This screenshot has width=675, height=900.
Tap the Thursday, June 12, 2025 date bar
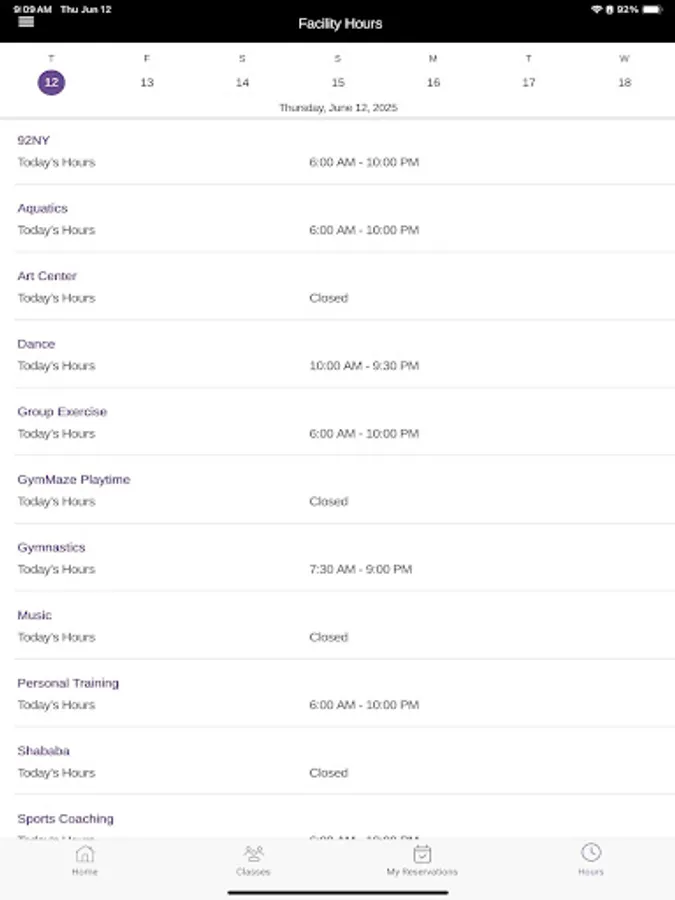point(337,107)
